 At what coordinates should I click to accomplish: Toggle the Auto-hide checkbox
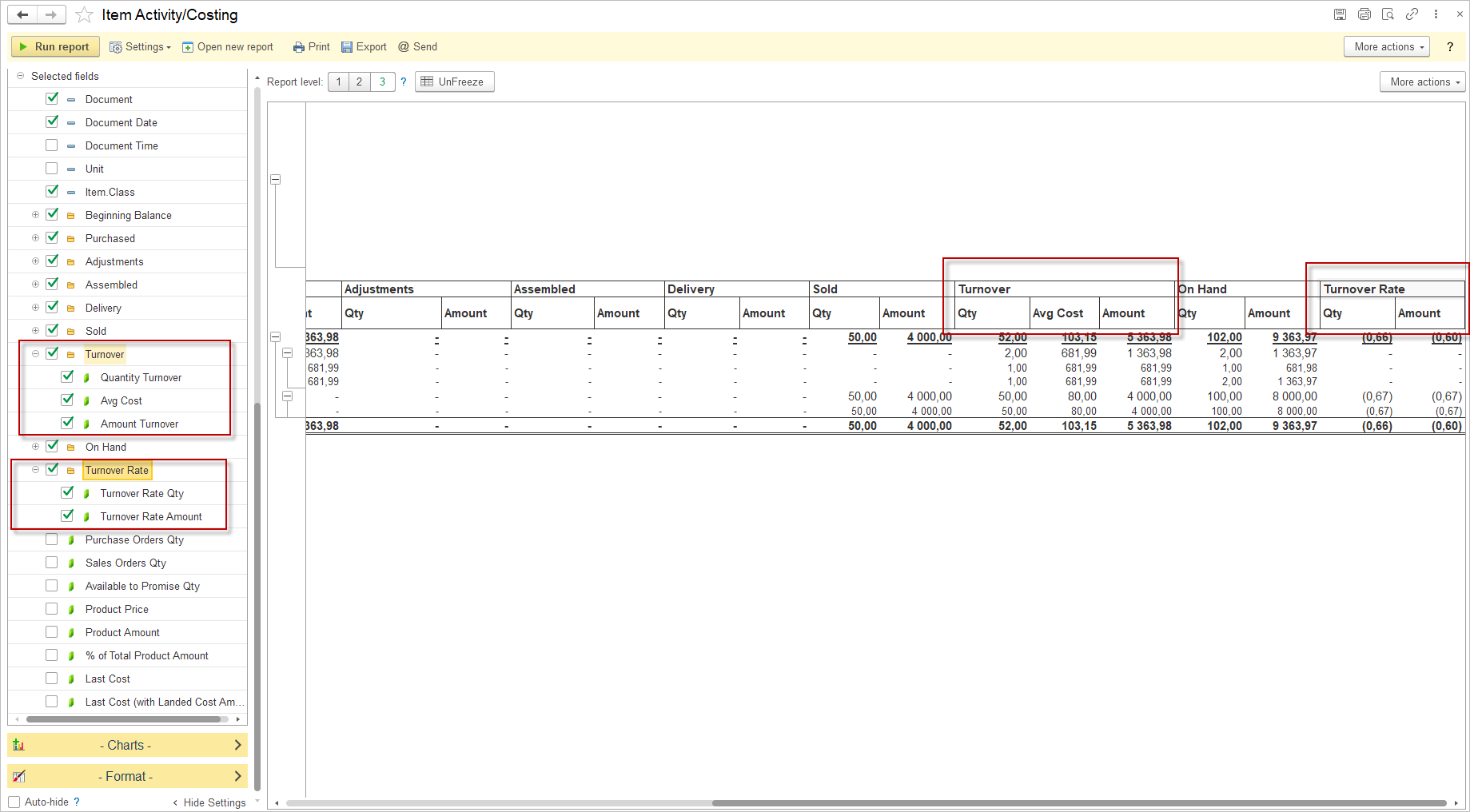click(14, 802)
